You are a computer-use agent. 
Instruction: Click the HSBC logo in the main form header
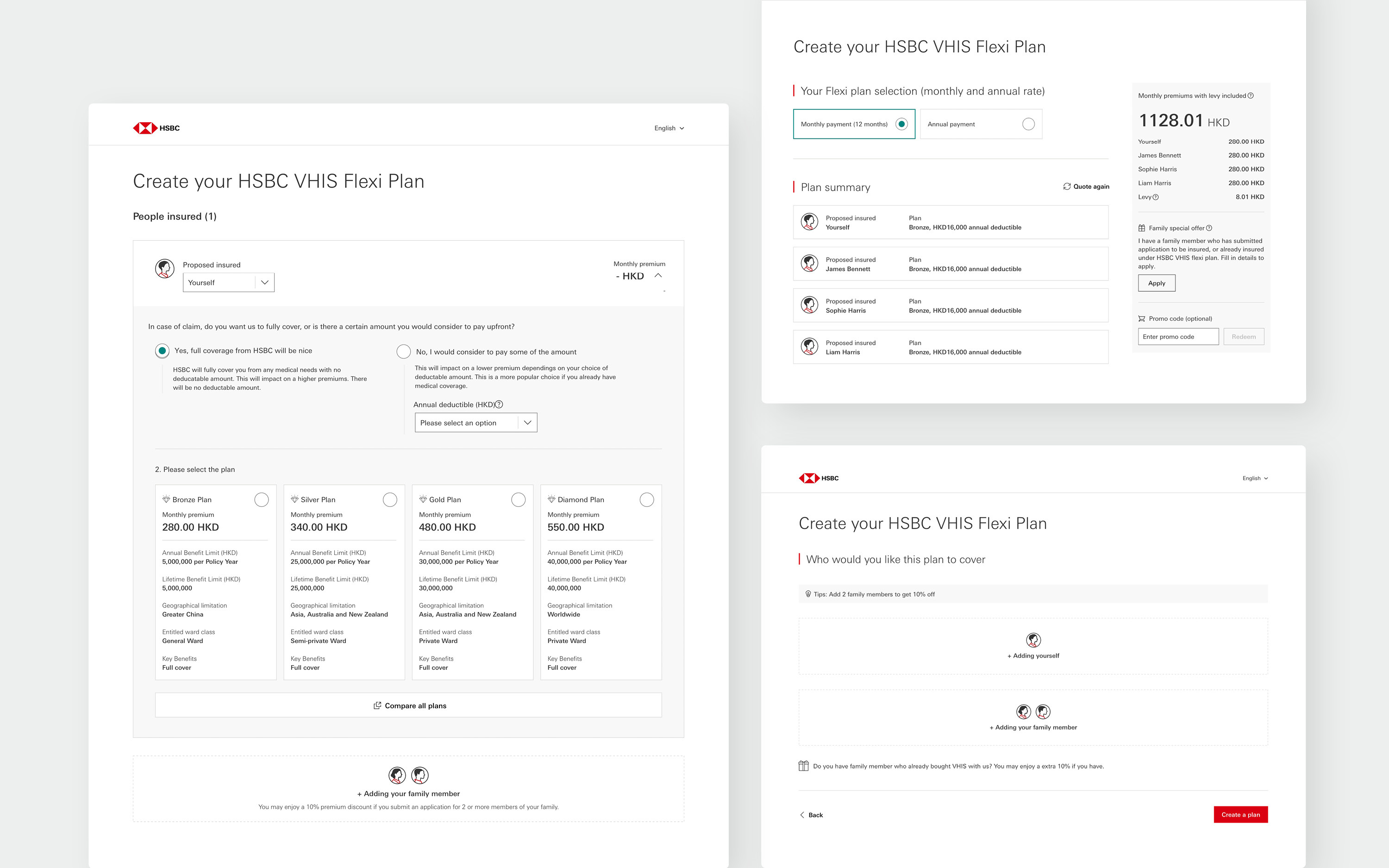point(156,128)
